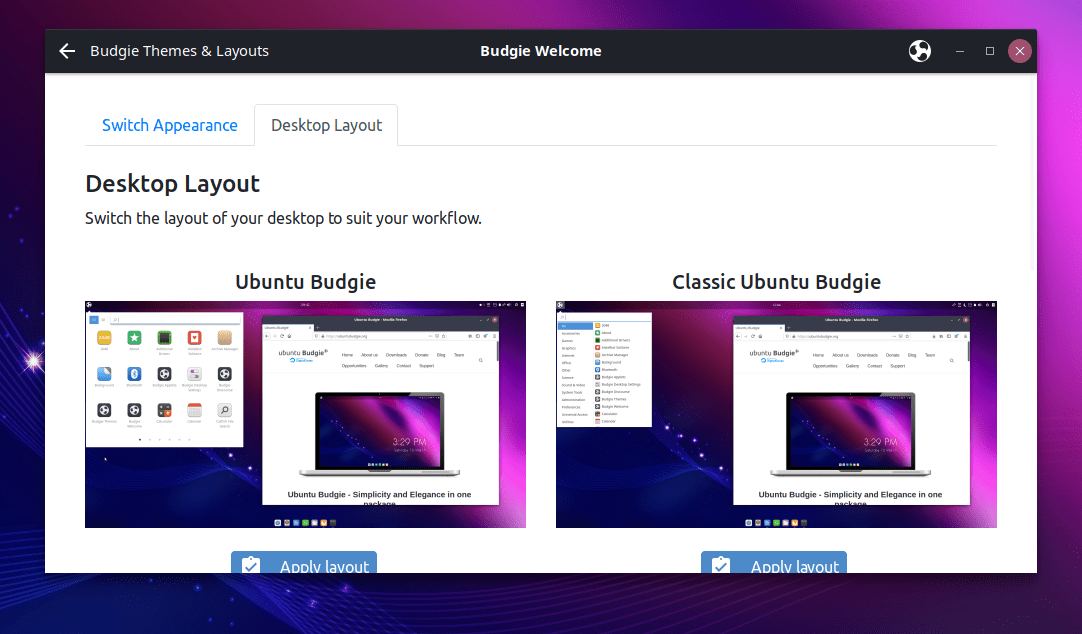The height and width of the screenshot is (634, 1082).
Task: Click clipboard-check icon under Ubuntu Budgie preview
Action: point(251,565)
